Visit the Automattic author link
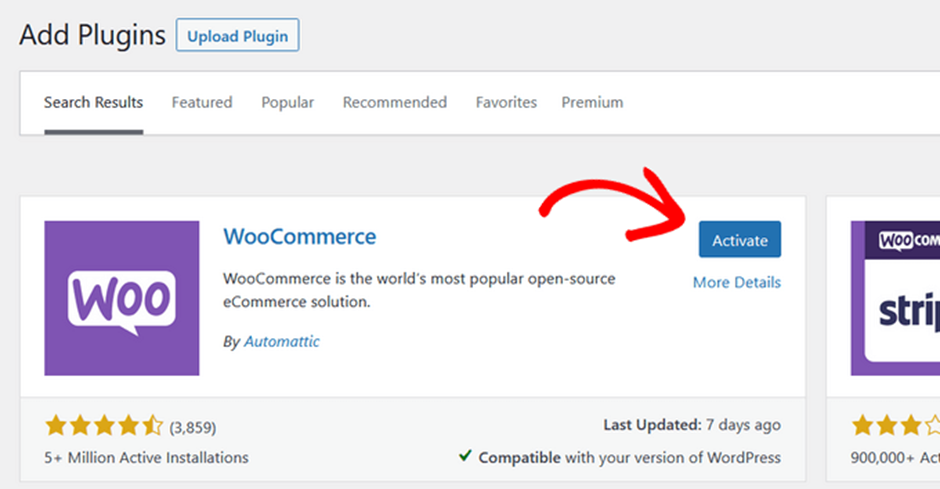This screenshot has width=940, height=489. (282, 341)
